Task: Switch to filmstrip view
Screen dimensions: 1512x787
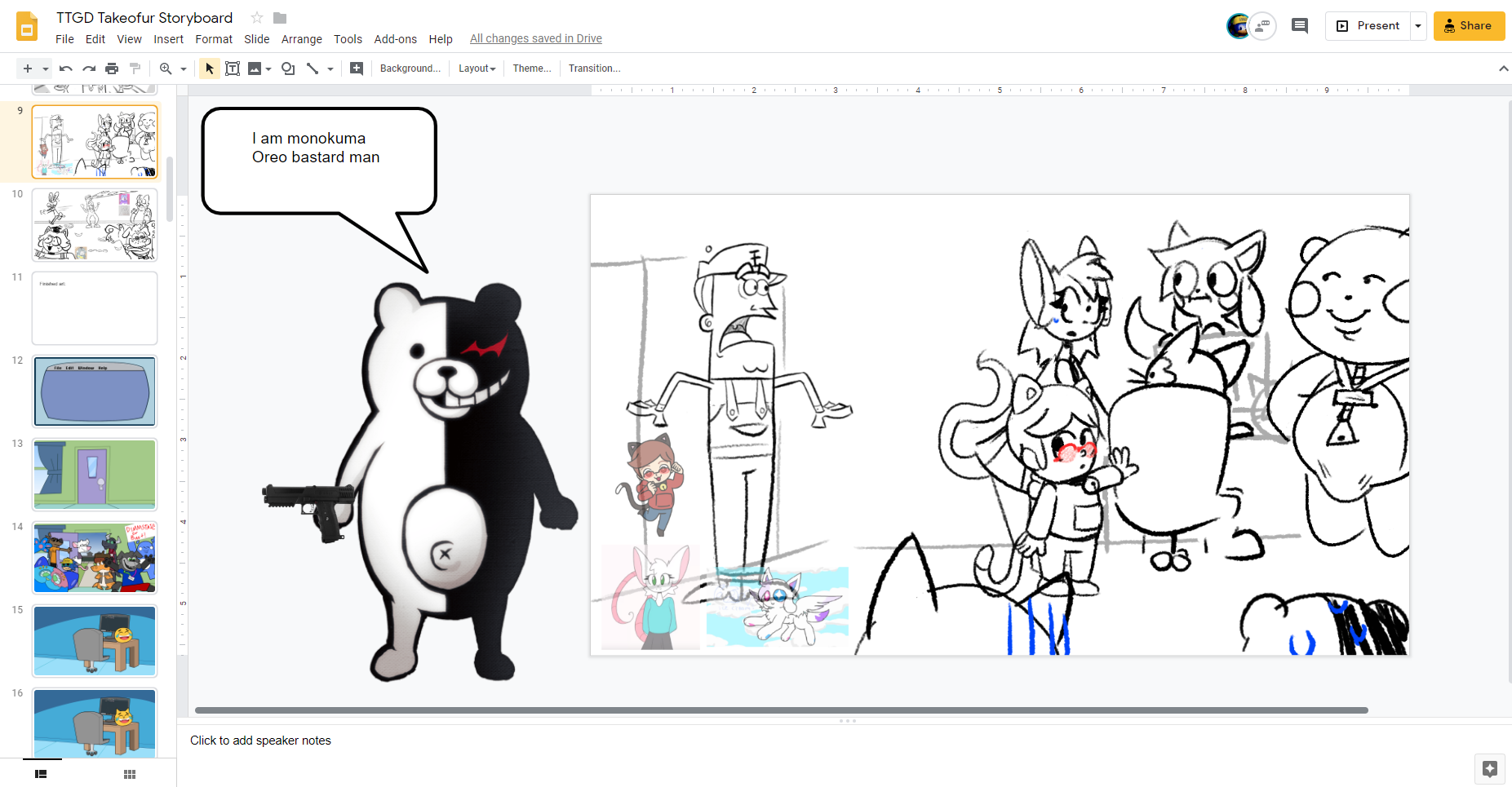Action: click(41, 774)
